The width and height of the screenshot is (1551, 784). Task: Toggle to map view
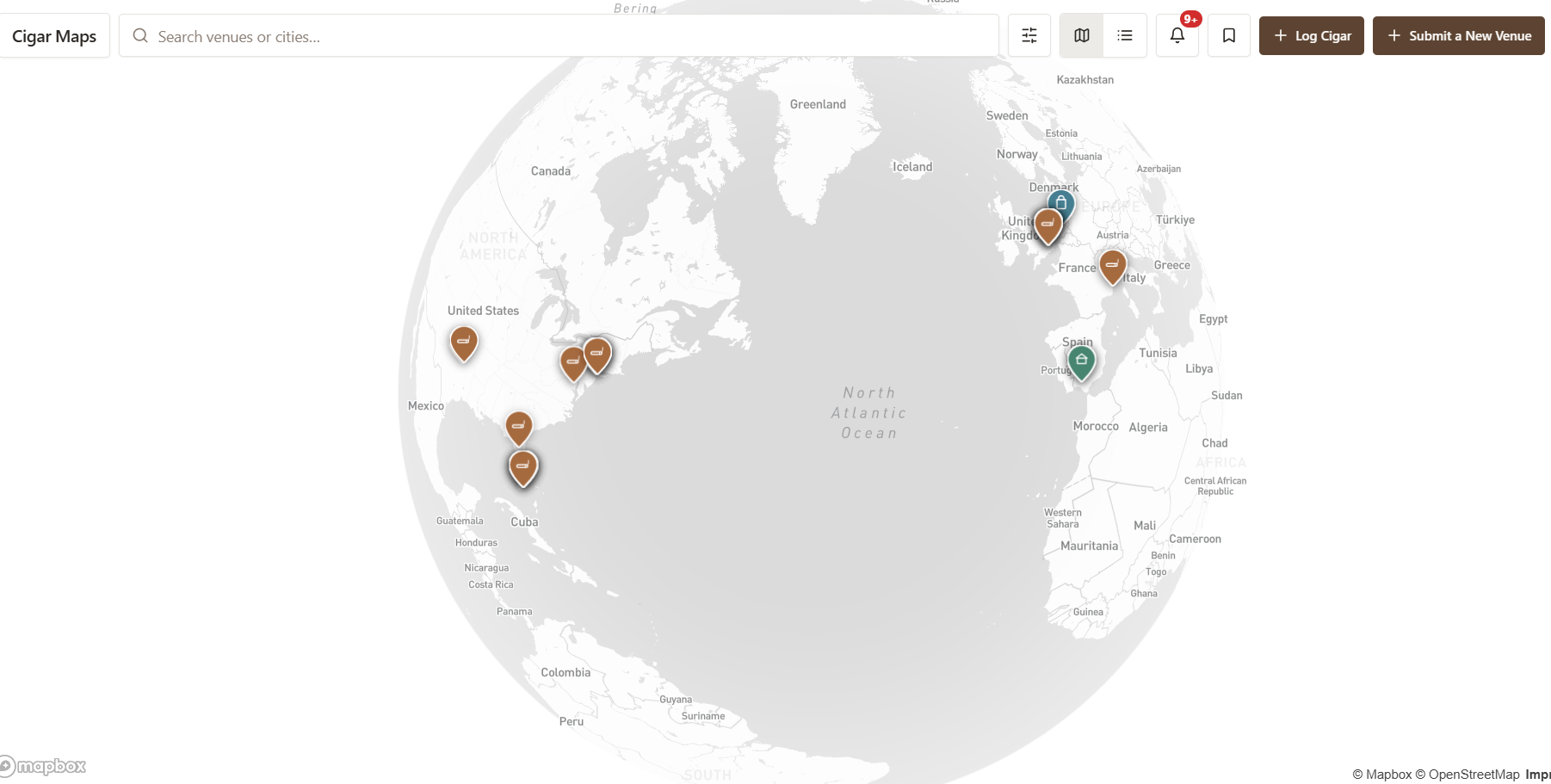tap(1081, 35)
